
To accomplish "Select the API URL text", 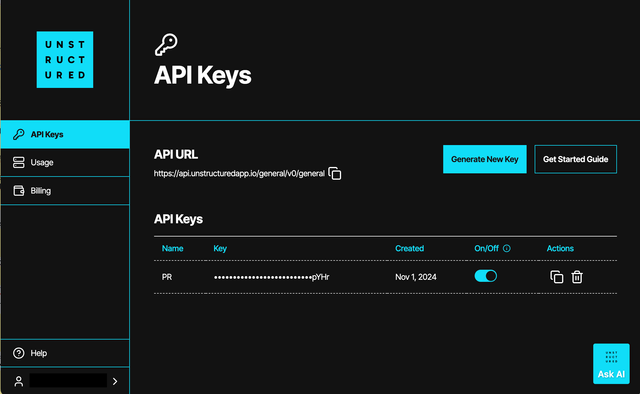I will (239, 174).
